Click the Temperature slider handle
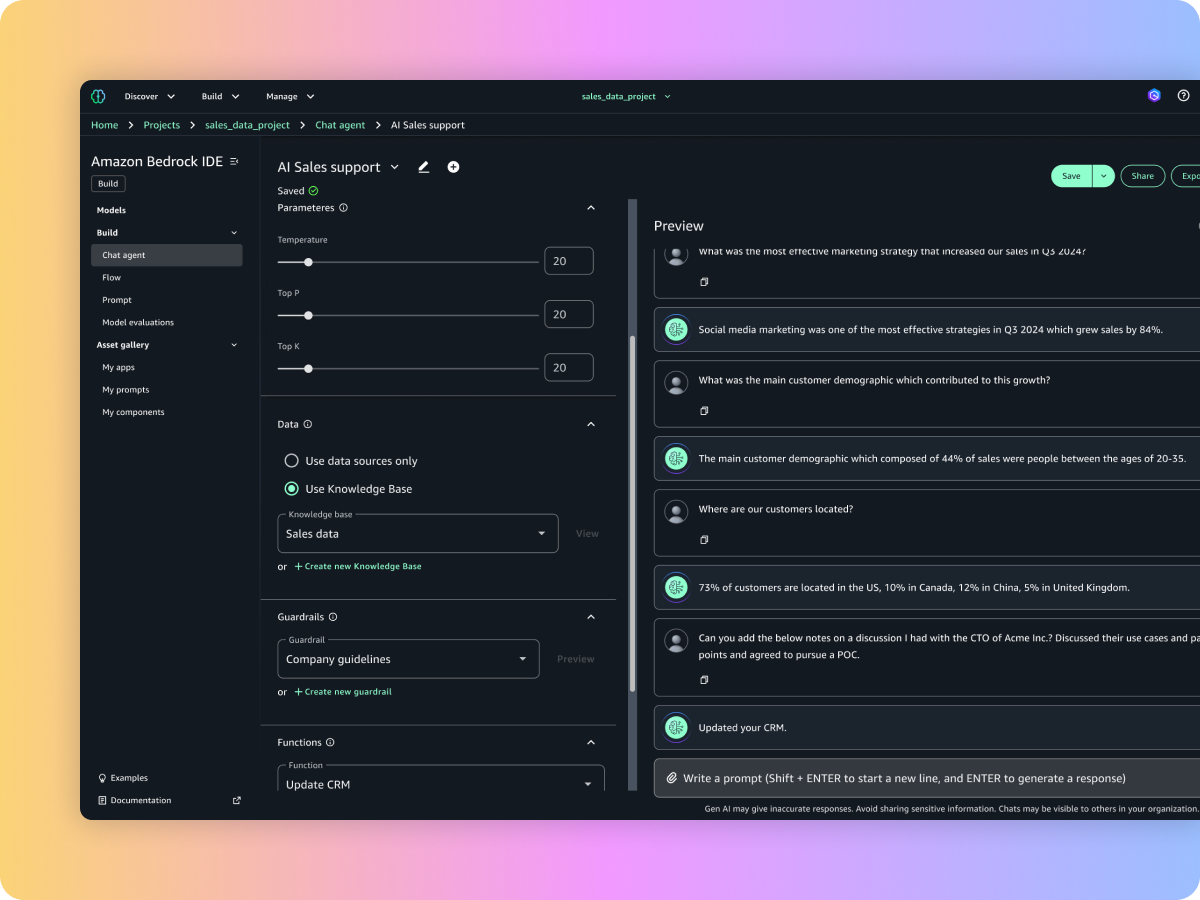 tap(308, 262)
